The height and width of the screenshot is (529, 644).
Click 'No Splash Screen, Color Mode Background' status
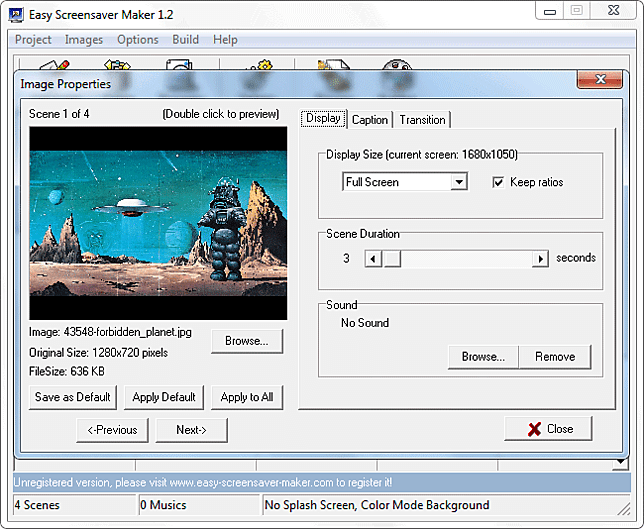click(446, 505)
